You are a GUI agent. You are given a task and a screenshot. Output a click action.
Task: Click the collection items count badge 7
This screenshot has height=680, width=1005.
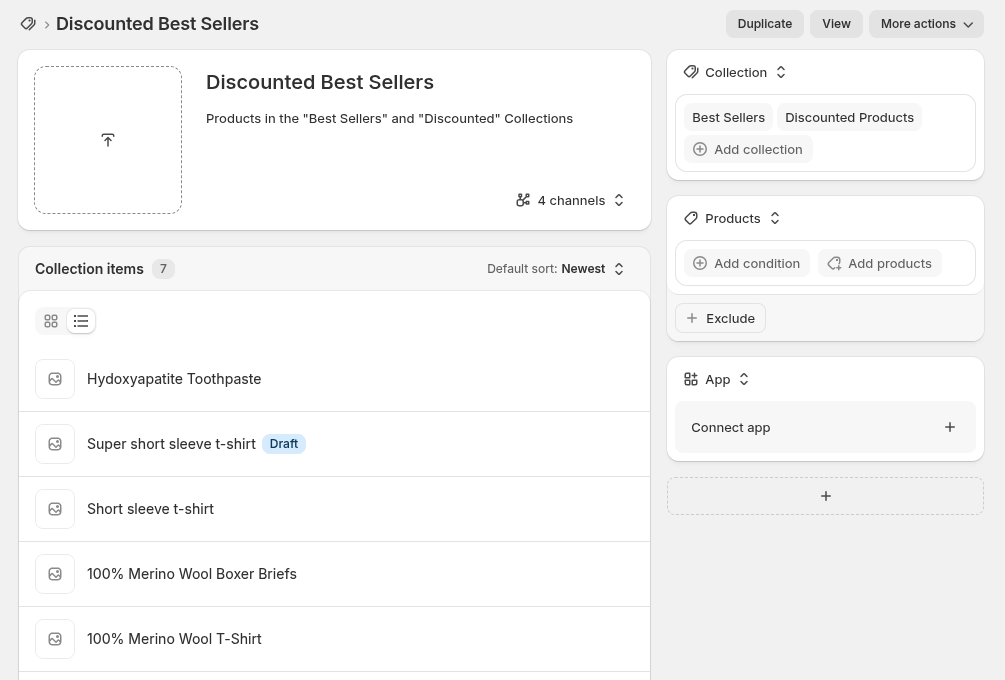point(163,269)
